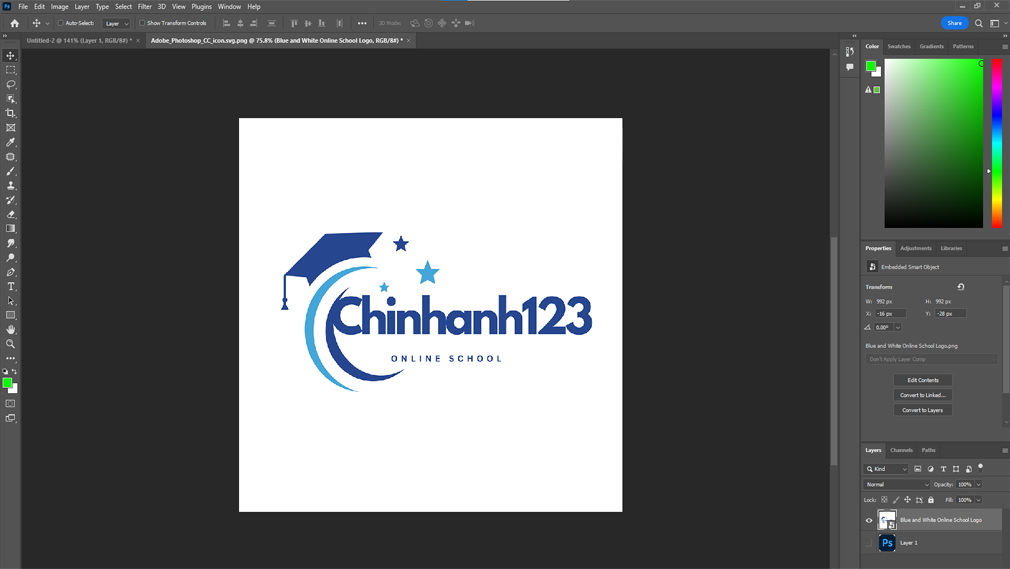Select the Lasso tool
This screenshot has height=569, width=1010.
click(10, 84)
